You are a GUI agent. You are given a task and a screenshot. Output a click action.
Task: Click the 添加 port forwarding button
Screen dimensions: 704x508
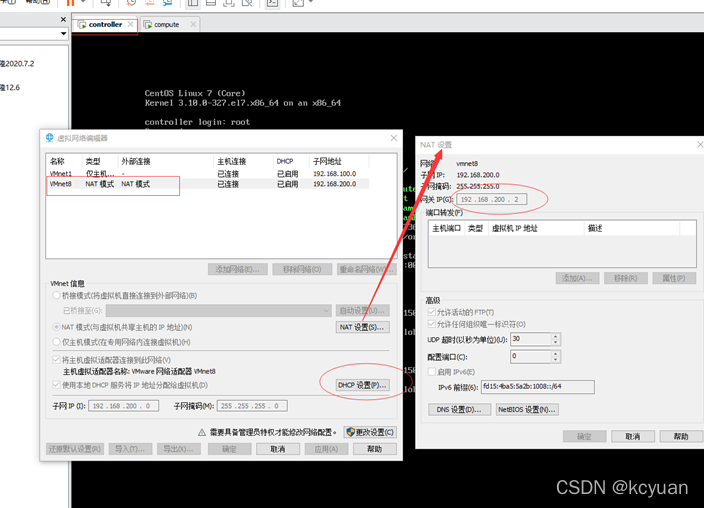pyautogui.click(x=577, y=278)
